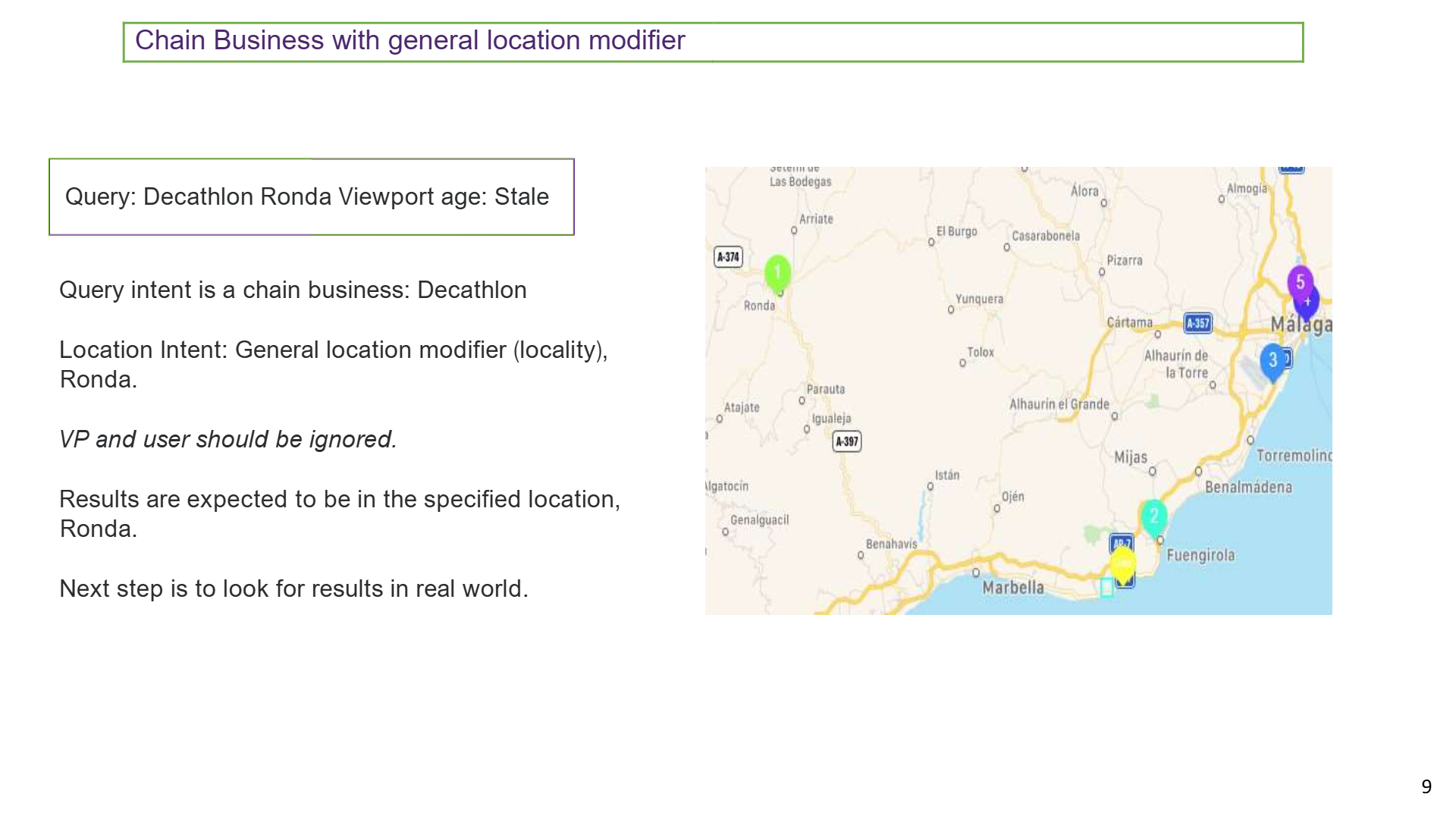The width and height of the screenshot is (1456, 819).
Task: Click green map pin number 1 at Ronda
Action: [x=777, y=273]
